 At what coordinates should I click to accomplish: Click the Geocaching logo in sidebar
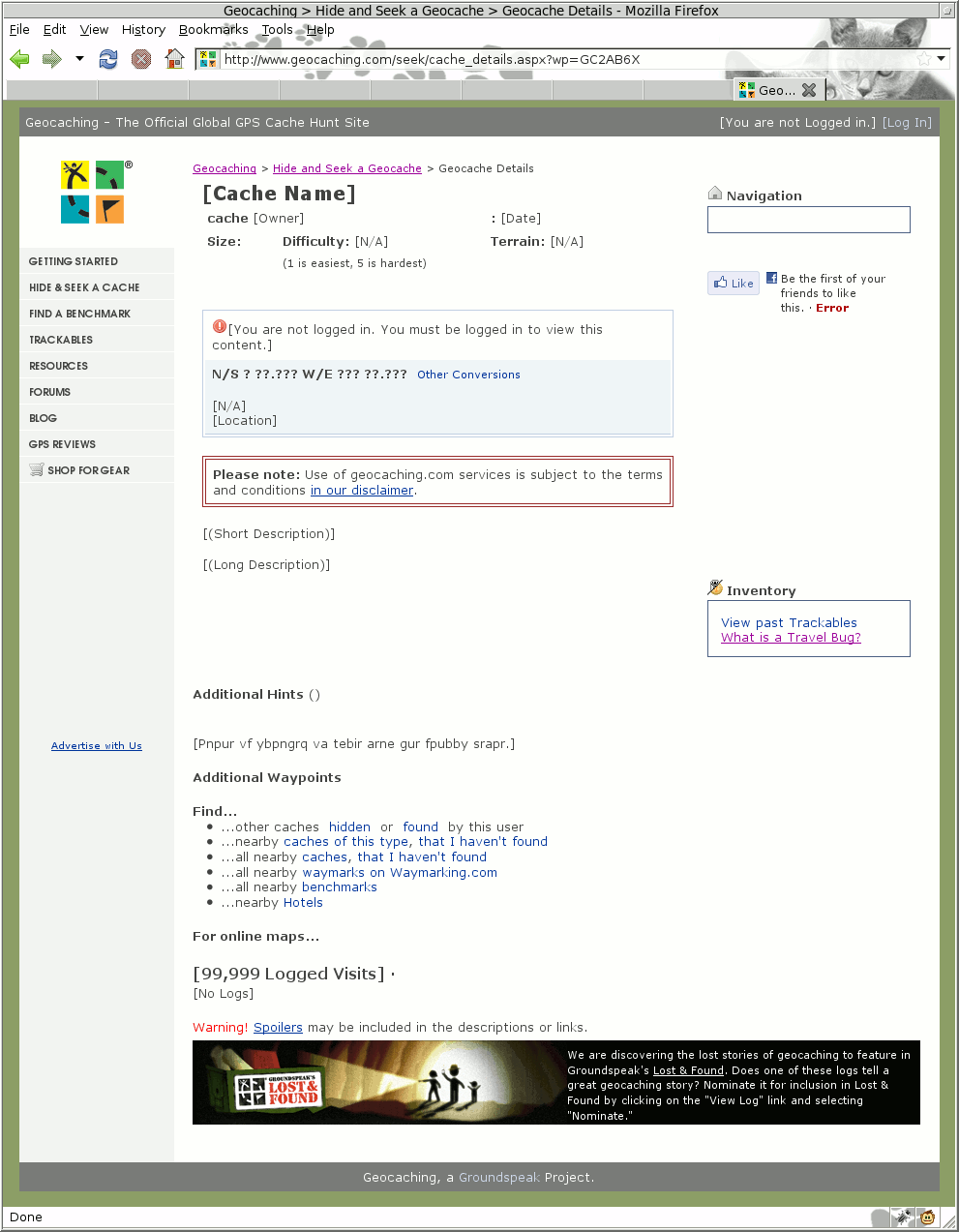click(x=93, y=193)
